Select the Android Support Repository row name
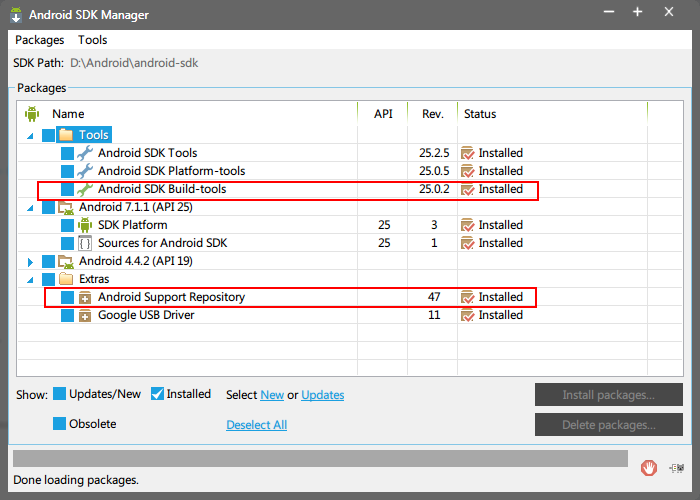700x500 pixels. coord(171,297)
